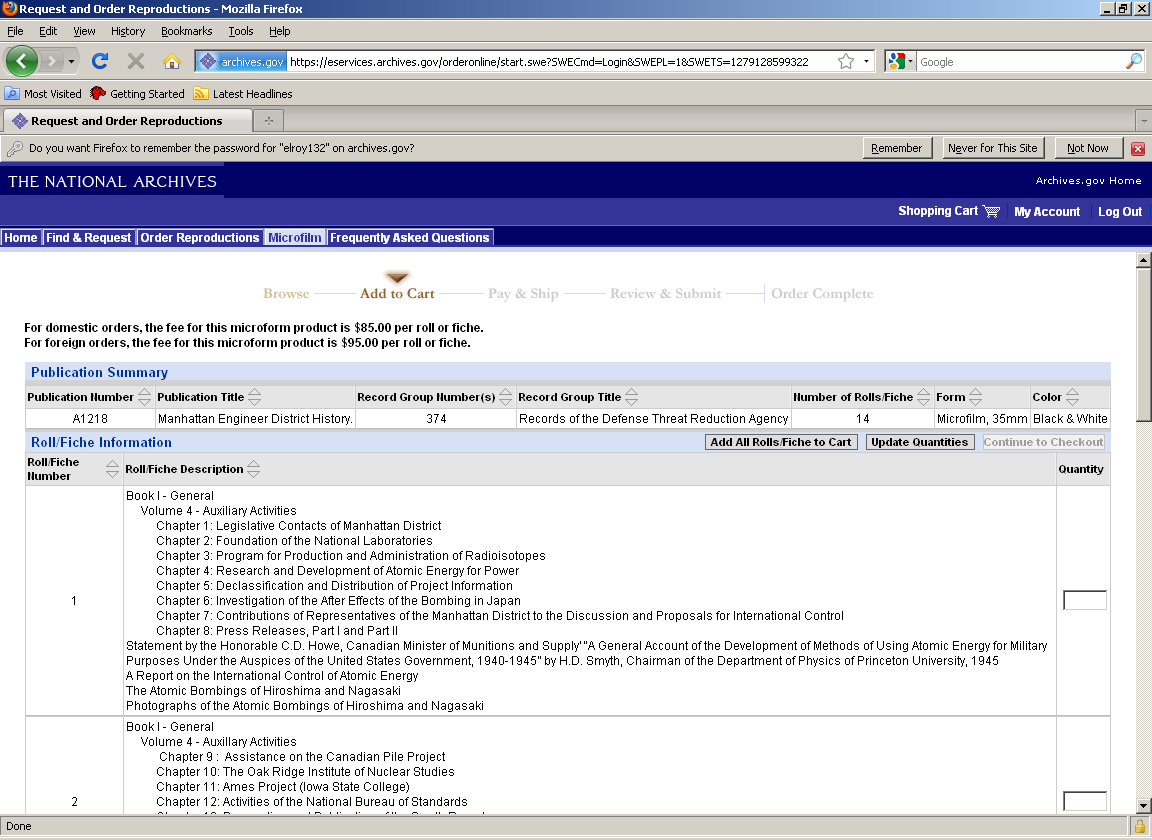This screenshot has height=840, width=1152.
Task: Click the key icon in notification bar
Action: (15, 148)
